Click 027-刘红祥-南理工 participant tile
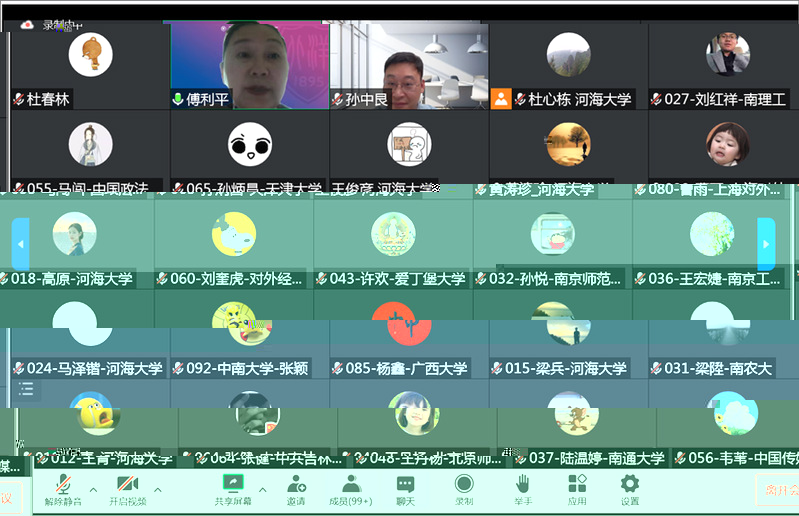The height and width of the screenshot is (516, 799). click(x=727, y=65)
